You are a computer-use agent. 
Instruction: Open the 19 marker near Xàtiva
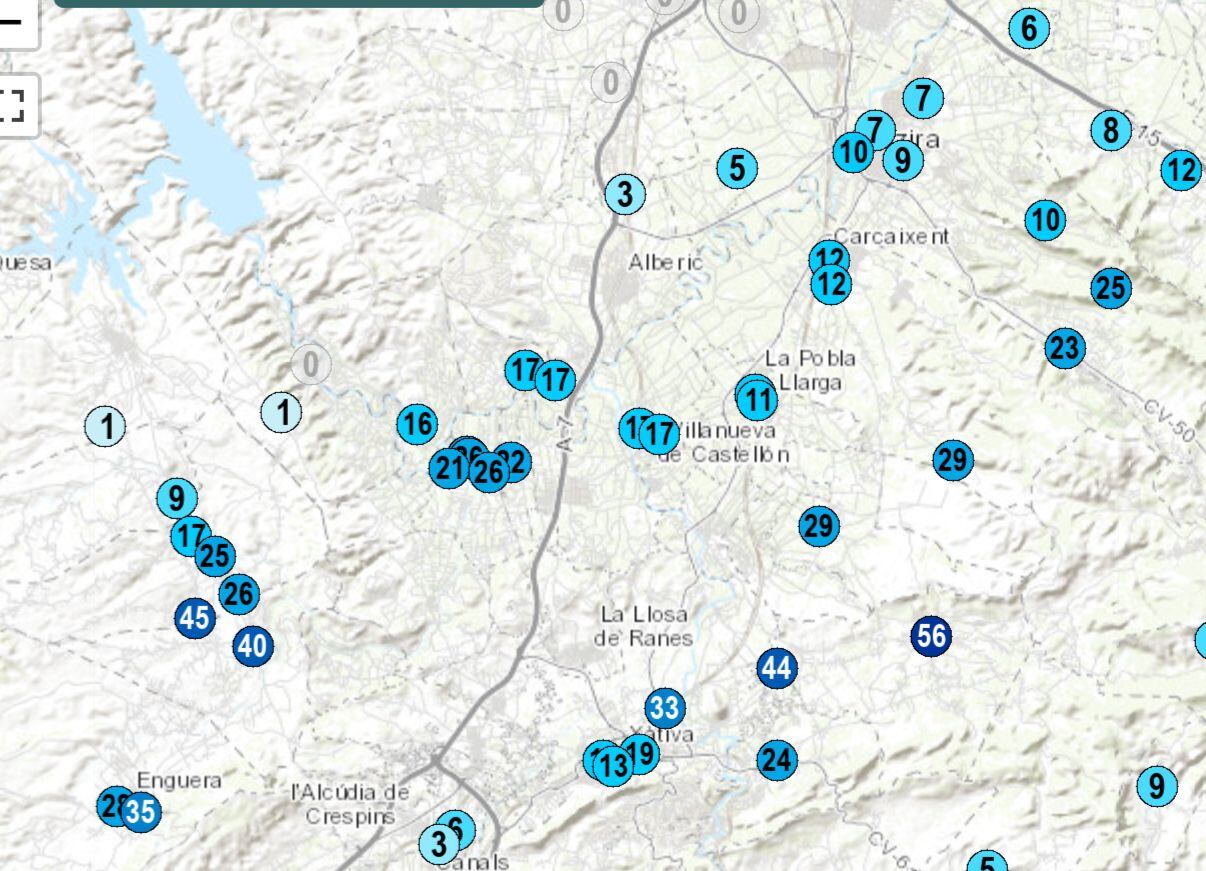click(641, 753)
